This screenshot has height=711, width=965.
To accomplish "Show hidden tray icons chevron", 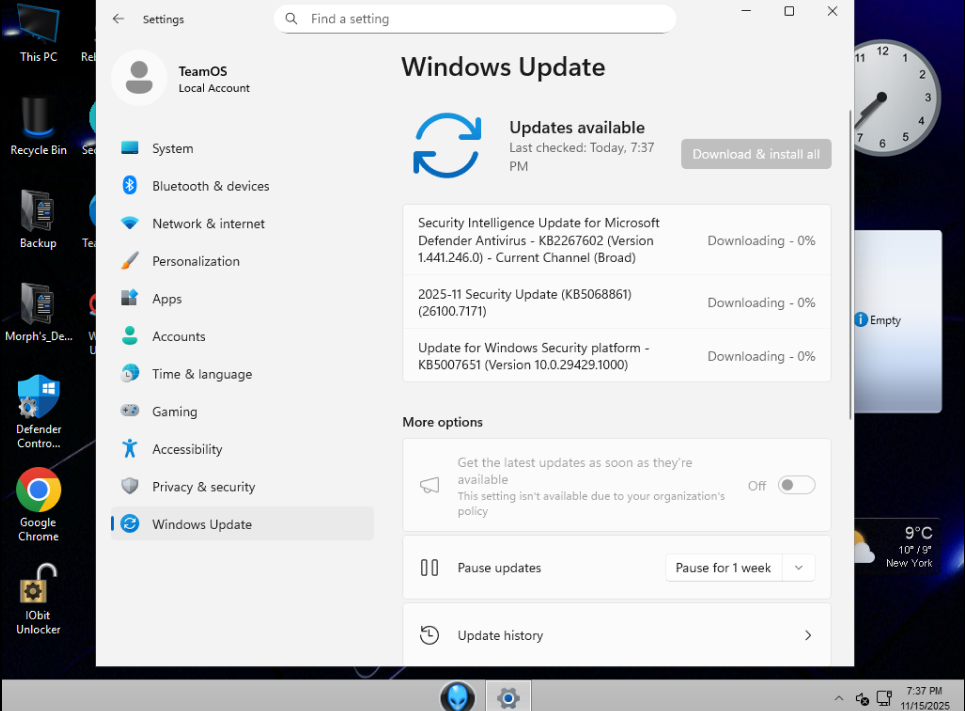I will pyautogui.click(x=839, y=698).
